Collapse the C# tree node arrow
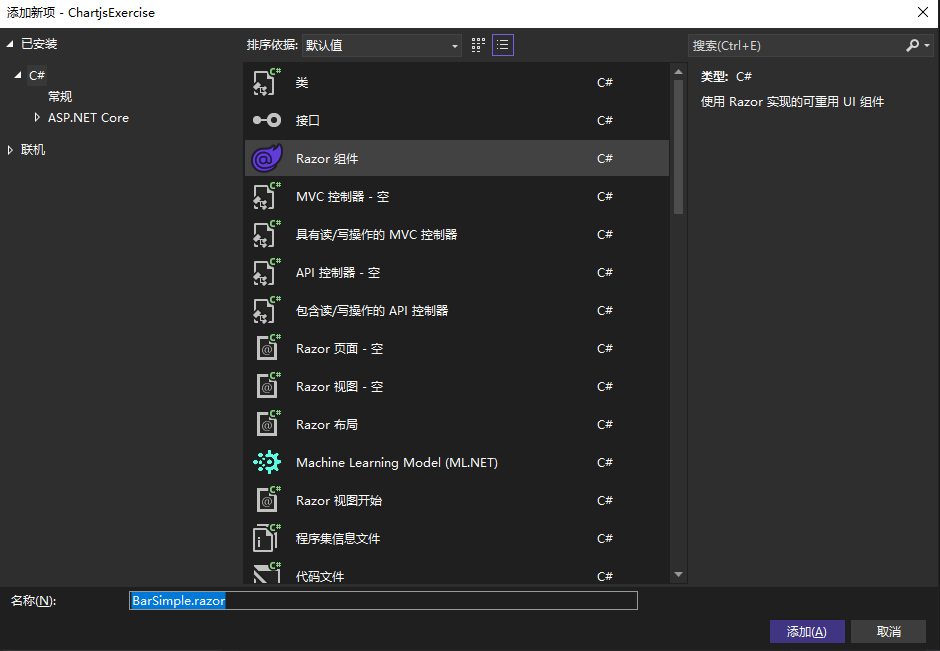This screenshot has width=940, height=651. (18, 76)
